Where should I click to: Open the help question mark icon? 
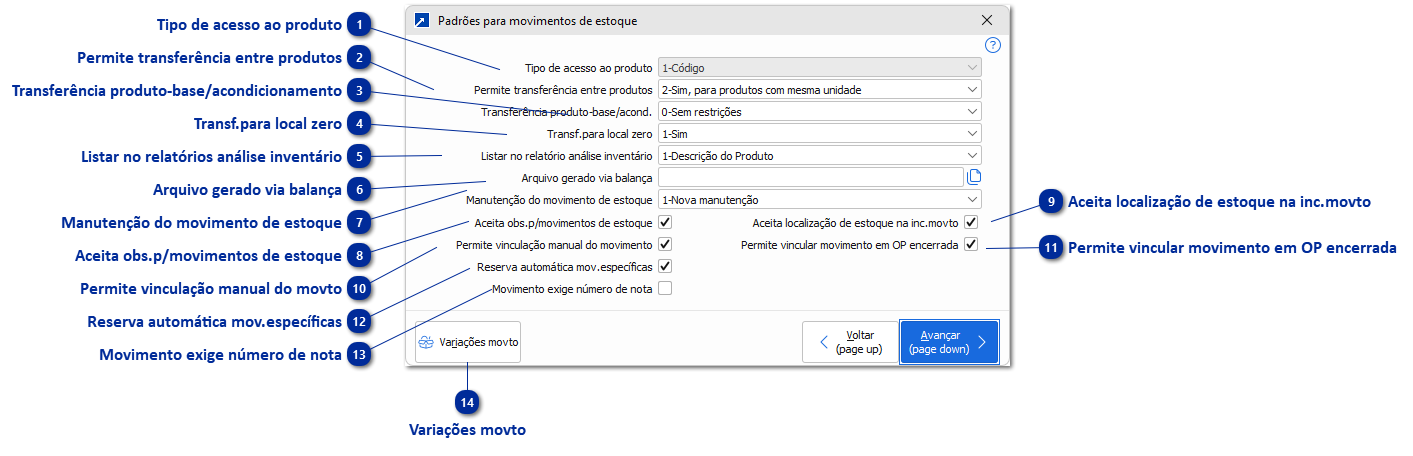[x=993, y=45]
